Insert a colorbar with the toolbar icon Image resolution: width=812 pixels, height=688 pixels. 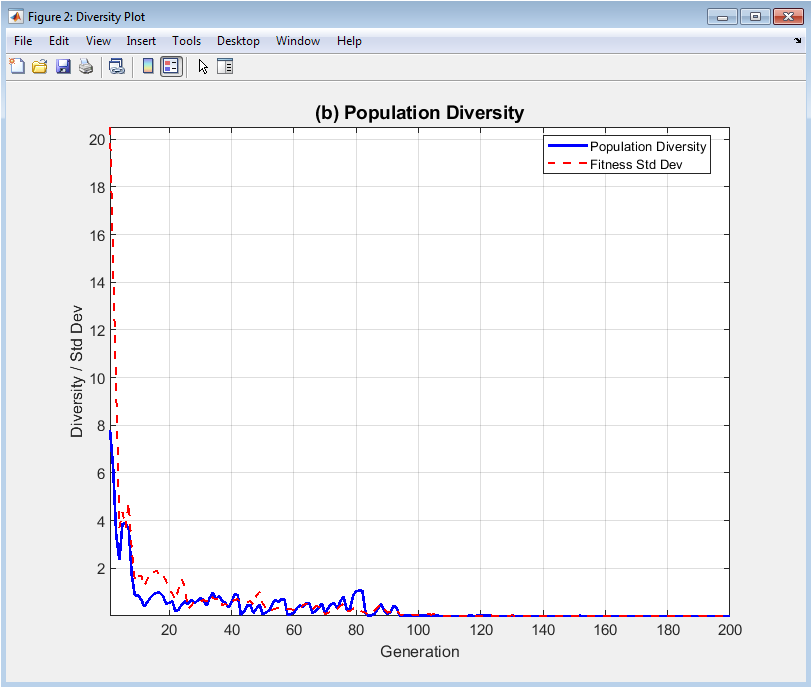pos(148,66)
